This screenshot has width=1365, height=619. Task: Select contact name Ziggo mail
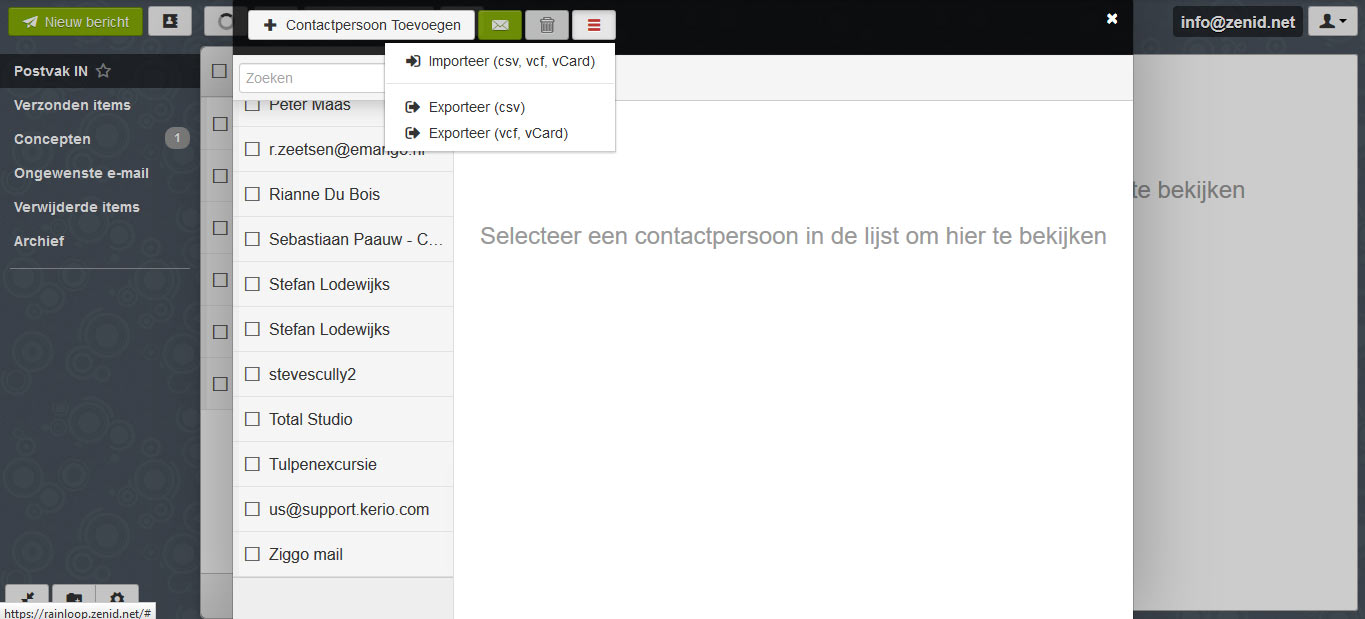[x=306, y=554]
